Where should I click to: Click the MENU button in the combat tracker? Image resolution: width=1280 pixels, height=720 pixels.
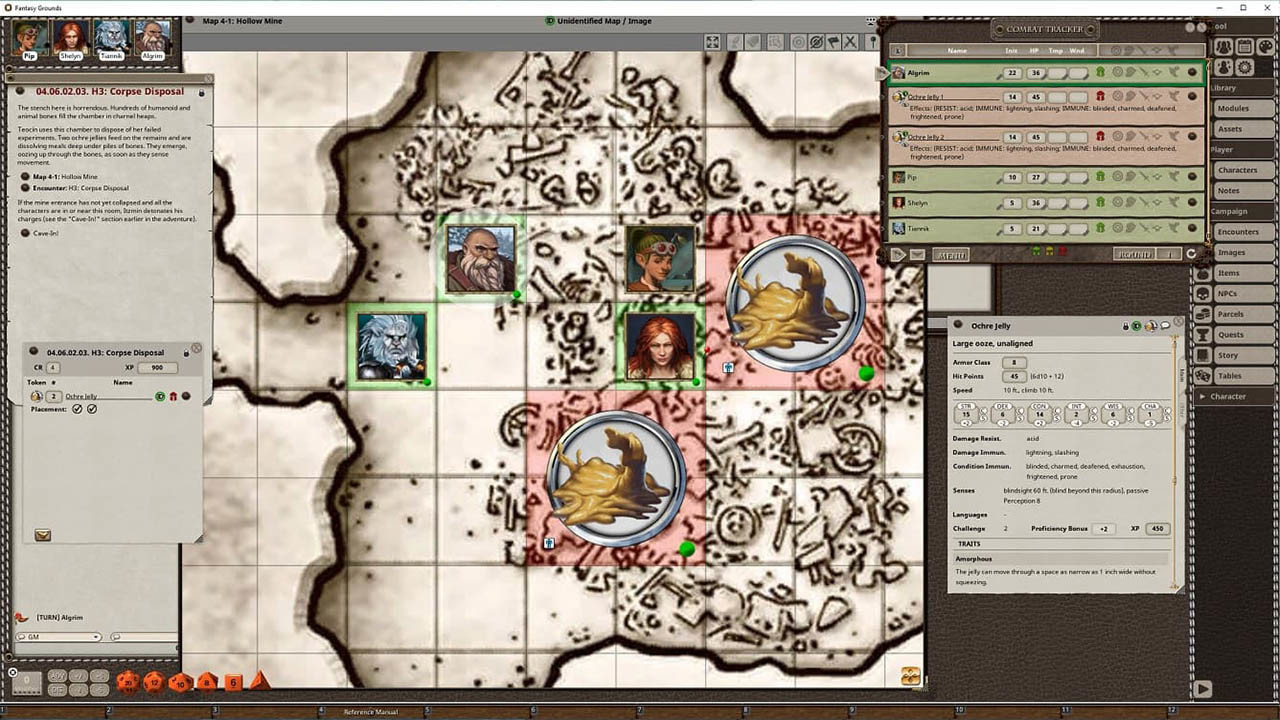pyautogui.click(x=950, y=254)
